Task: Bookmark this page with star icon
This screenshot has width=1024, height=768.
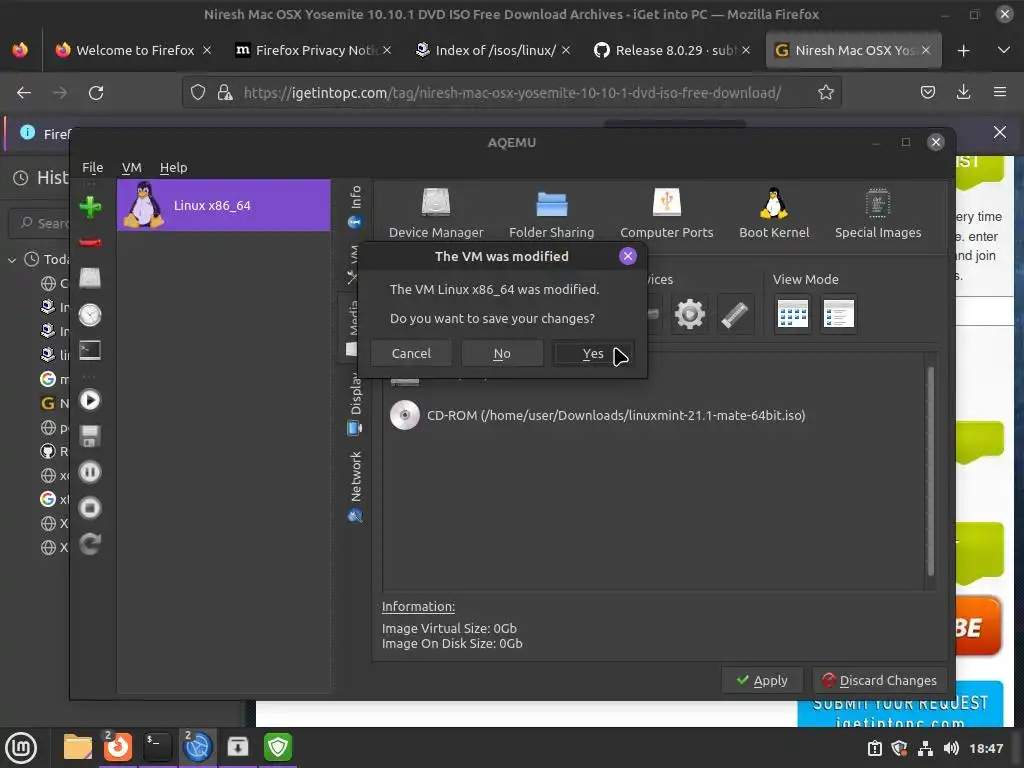Action: (825, 93)
